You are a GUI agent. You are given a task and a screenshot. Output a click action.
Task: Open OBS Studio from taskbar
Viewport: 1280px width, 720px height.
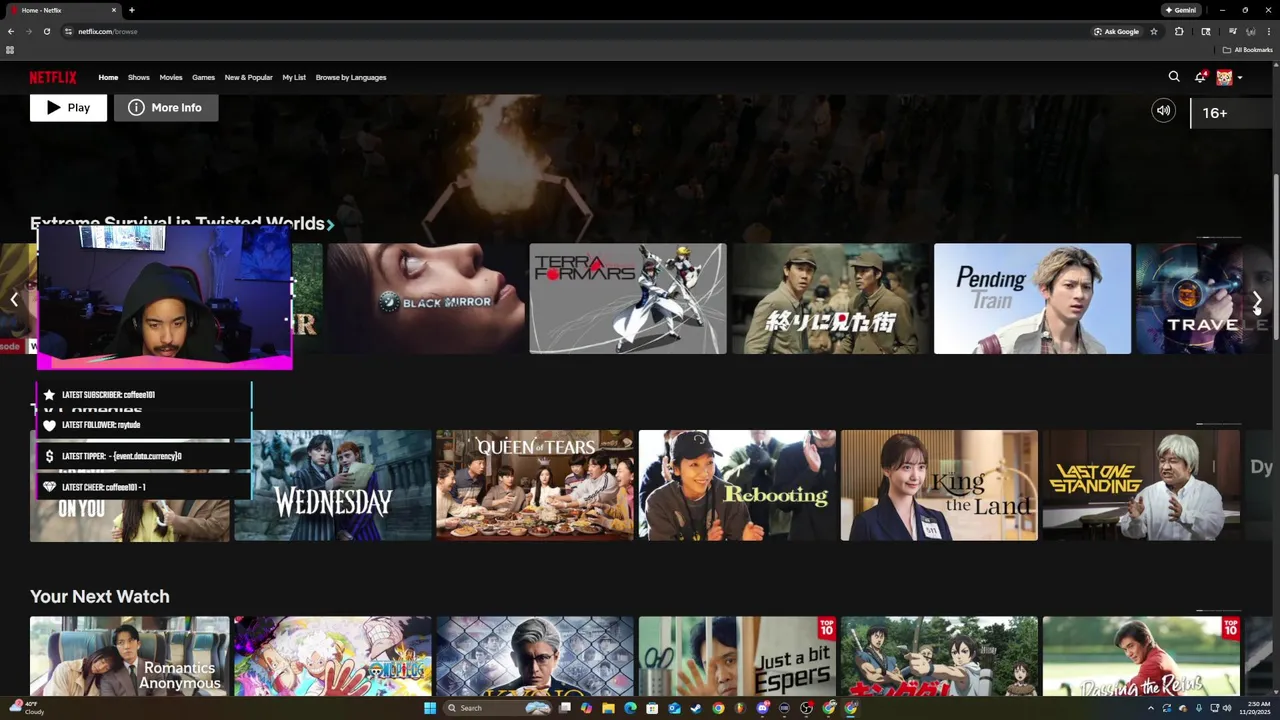pyautogui.click(x=807, y=708)
